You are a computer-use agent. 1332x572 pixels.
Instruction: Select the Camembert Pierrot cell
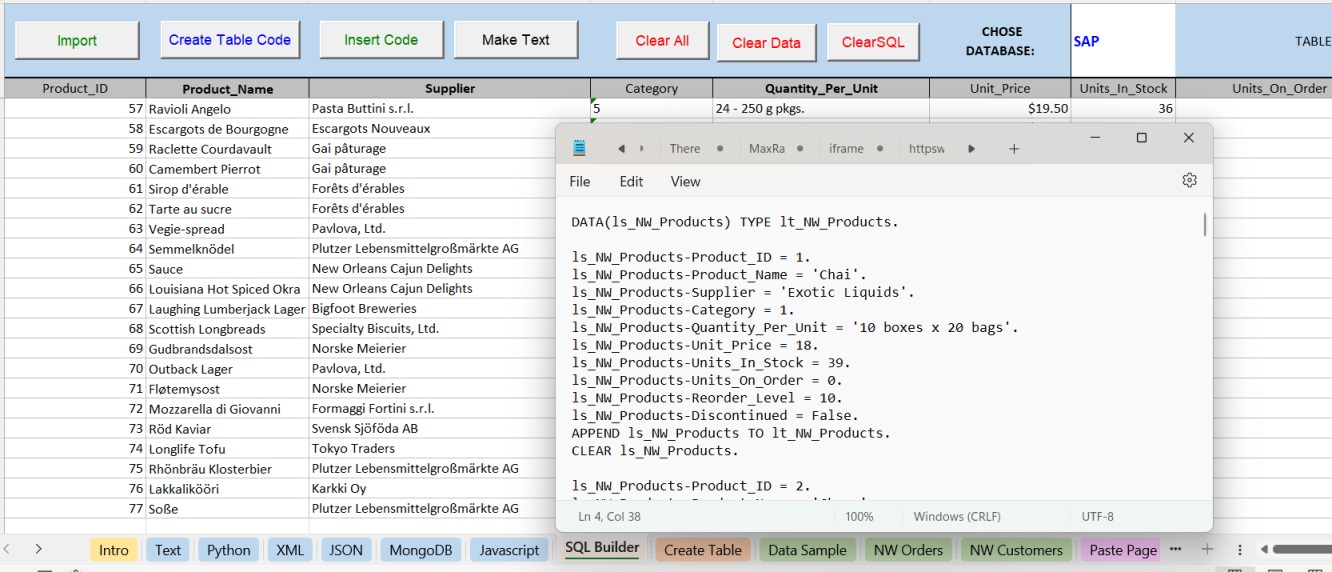(228, 169)
